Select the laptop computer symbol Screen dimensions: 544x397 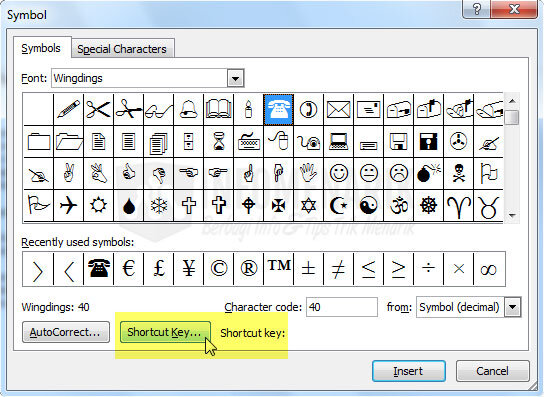338,141
